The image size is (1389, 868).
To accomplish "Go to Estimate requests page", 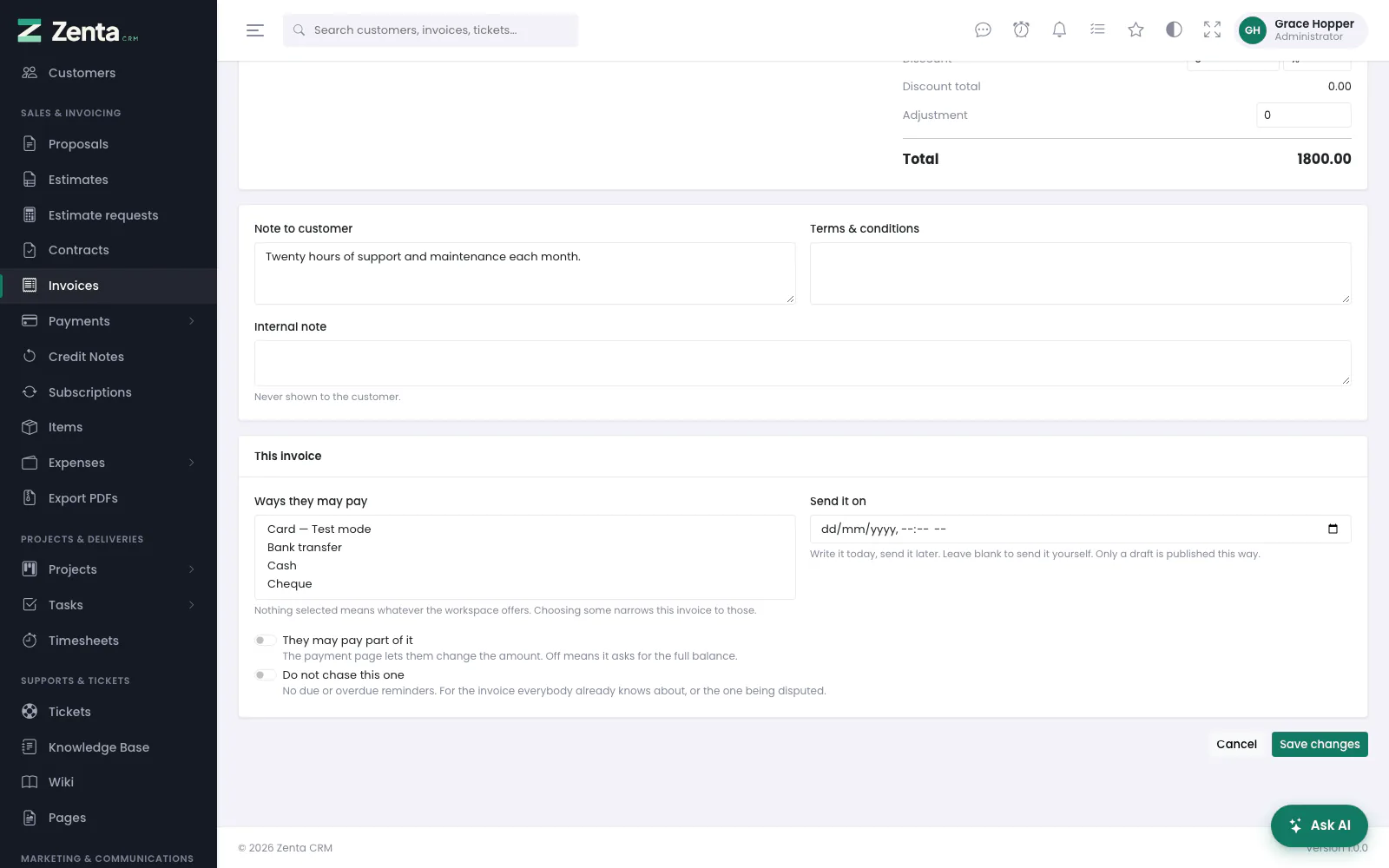I will click(x=109, y=215).
